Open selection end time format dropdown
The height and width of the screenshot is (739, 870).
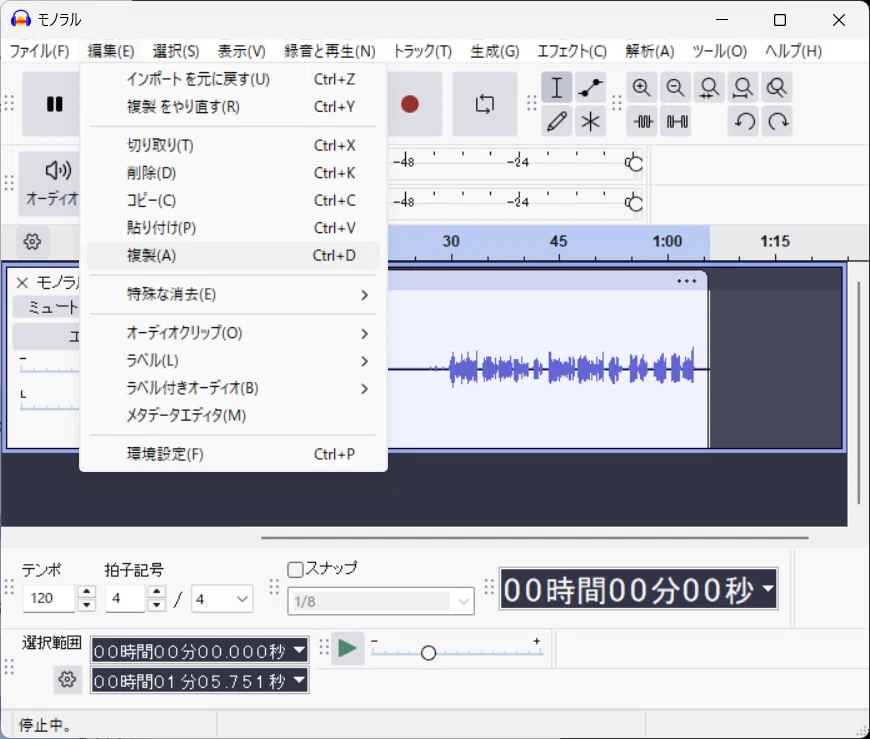point(299,680)
